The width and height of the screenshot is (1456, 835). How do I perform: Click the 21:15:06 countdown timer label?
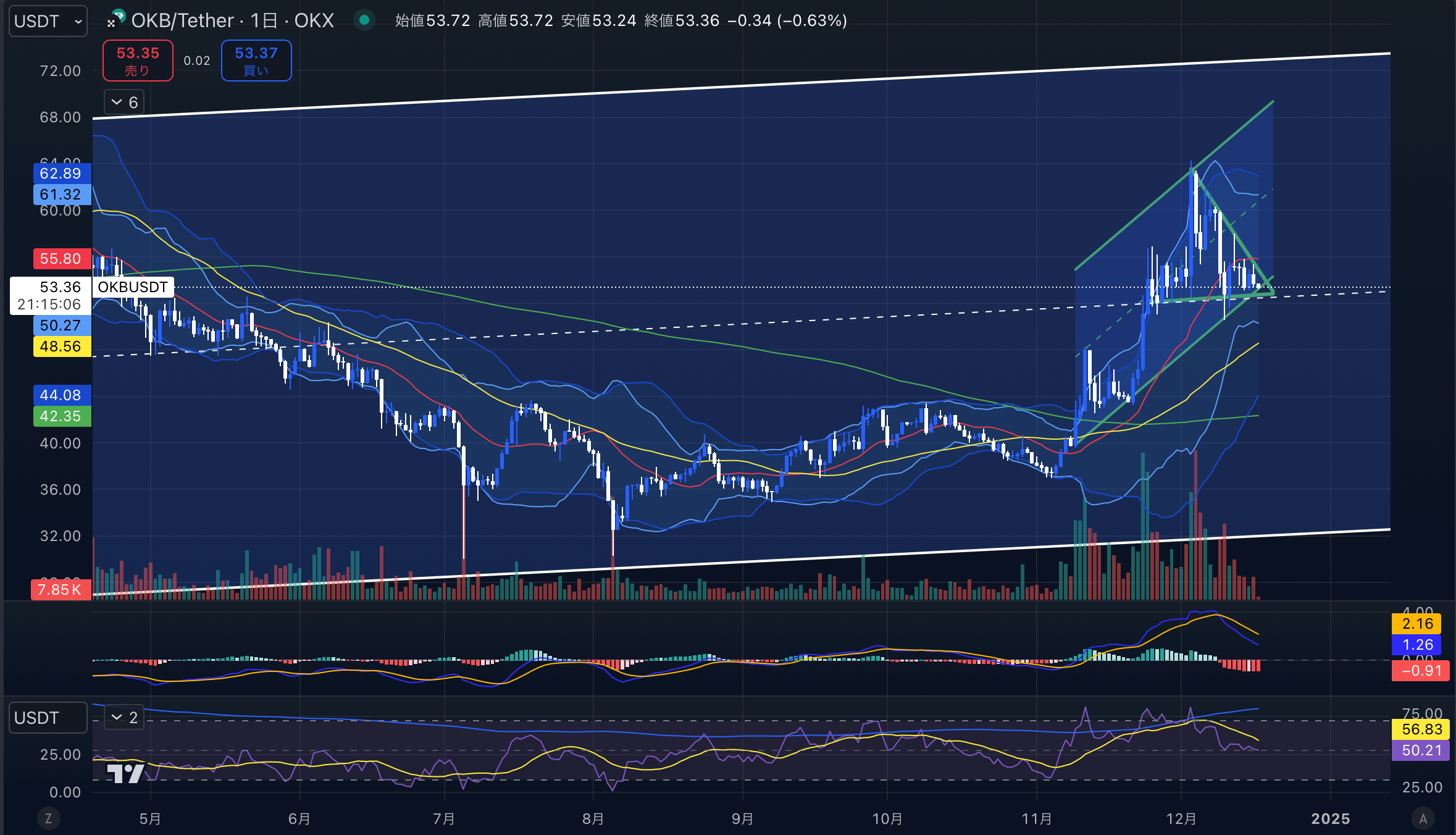click(49, 304)
